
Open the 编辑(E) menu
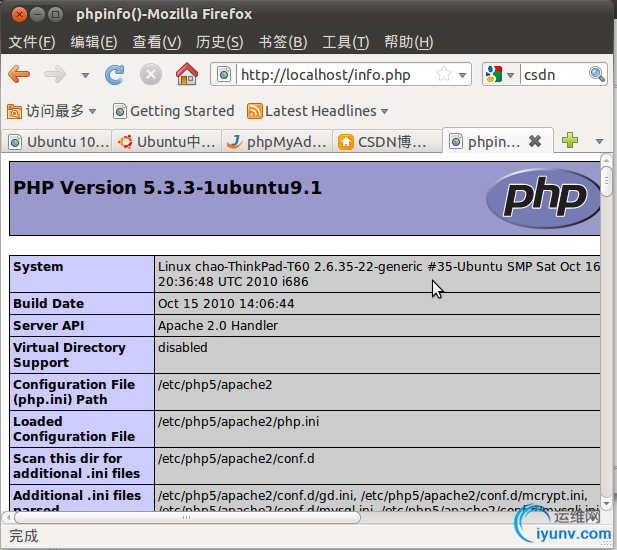tap(94, 42)
